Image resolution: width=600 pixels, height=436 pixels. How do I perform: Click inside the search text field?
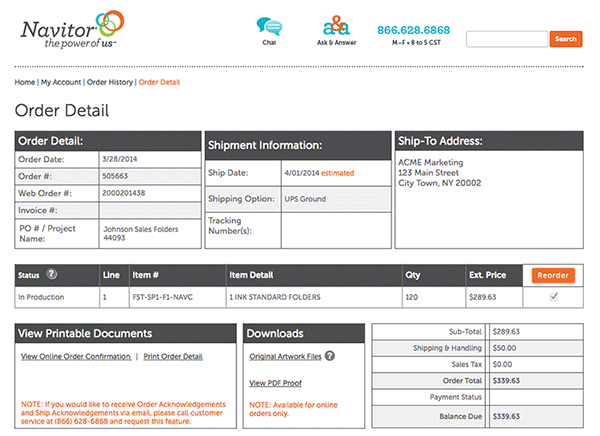[x=506, y=39]
